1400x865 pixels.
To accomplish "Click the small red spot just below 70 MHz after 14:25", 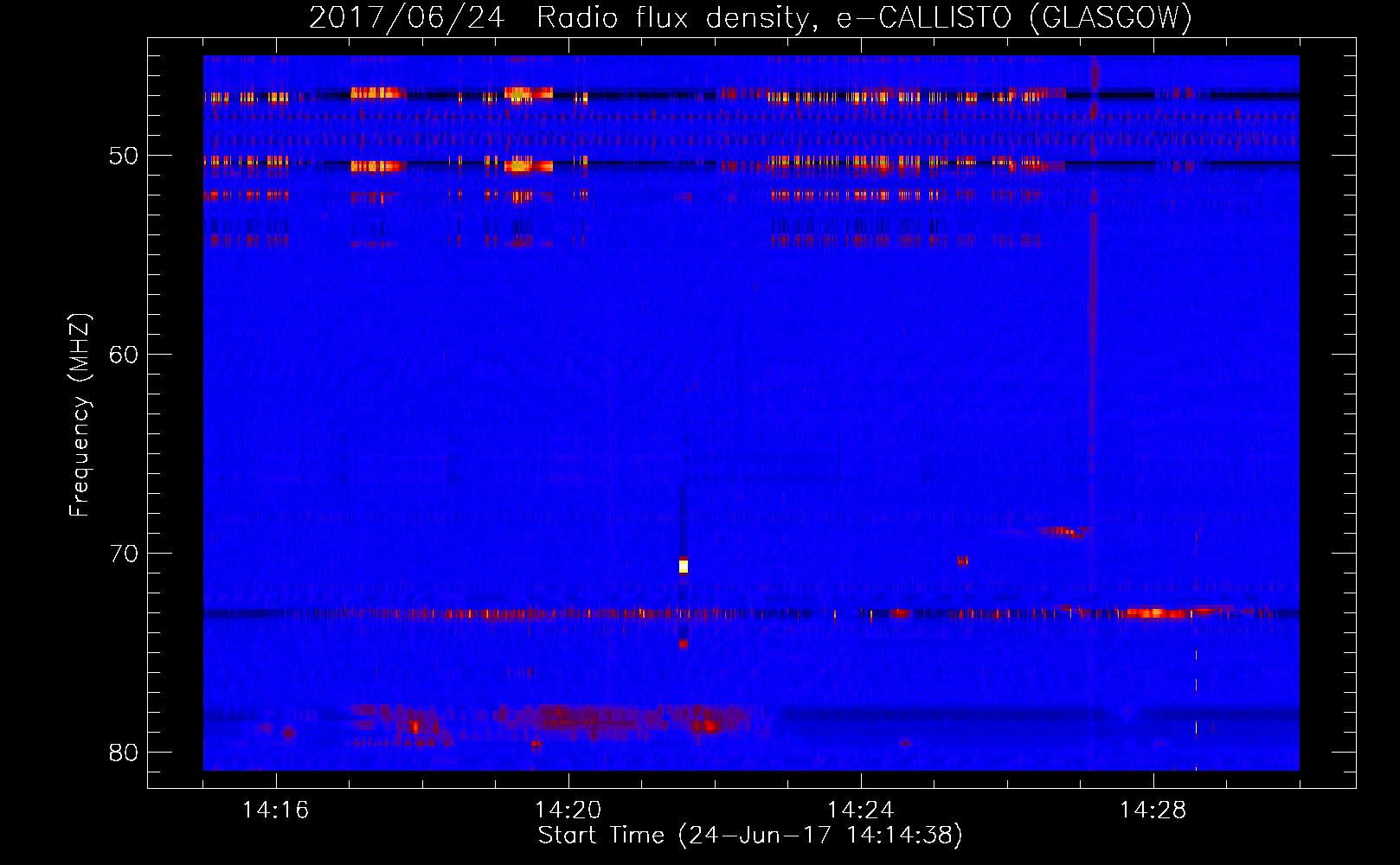I will 963,561.
